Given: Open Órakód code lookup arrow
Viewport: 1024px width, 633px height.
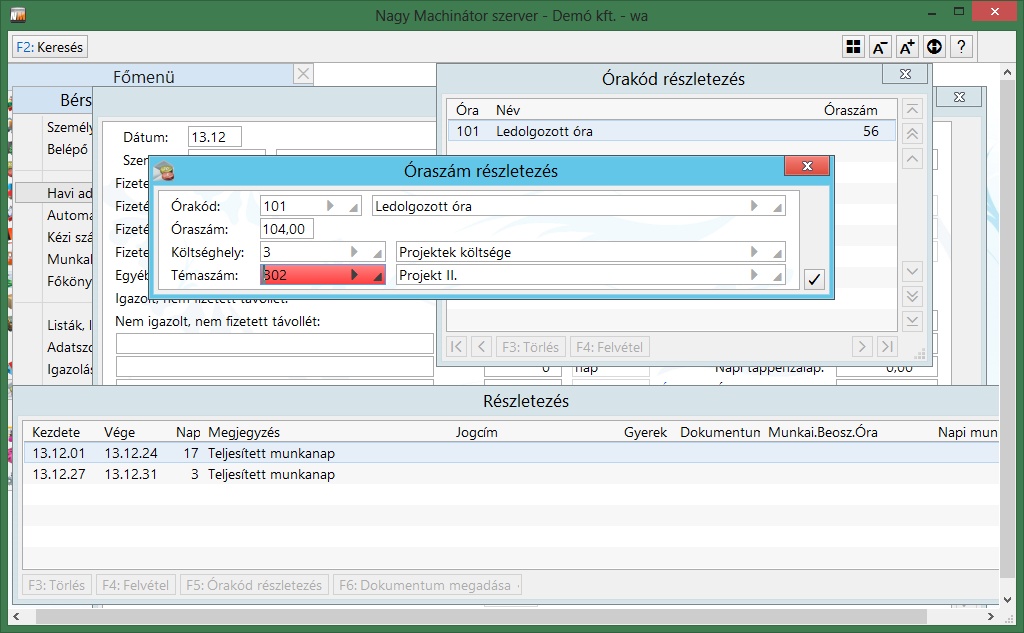Looking at the screenshot, I should click(330, 206).
